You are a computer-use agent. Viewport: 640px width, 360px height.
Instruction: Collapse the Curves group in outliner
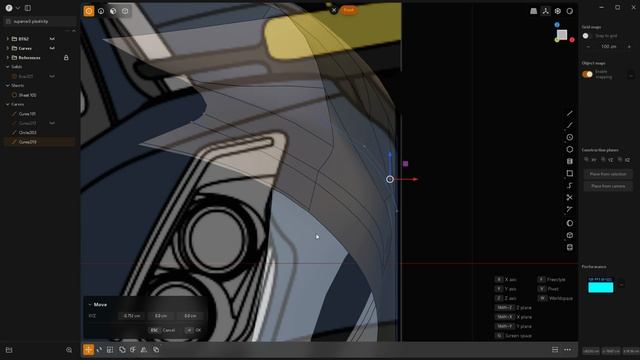(x=7, y=104)
